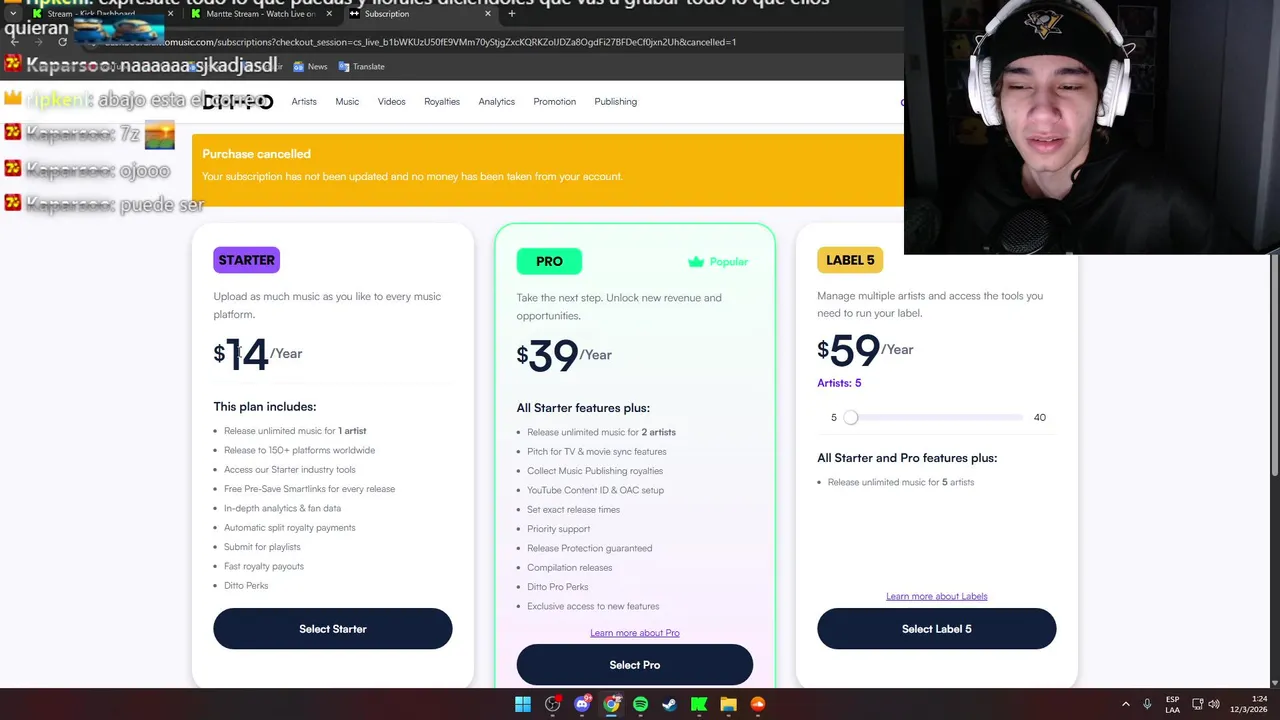Open the Analytics page

point(496,102)
